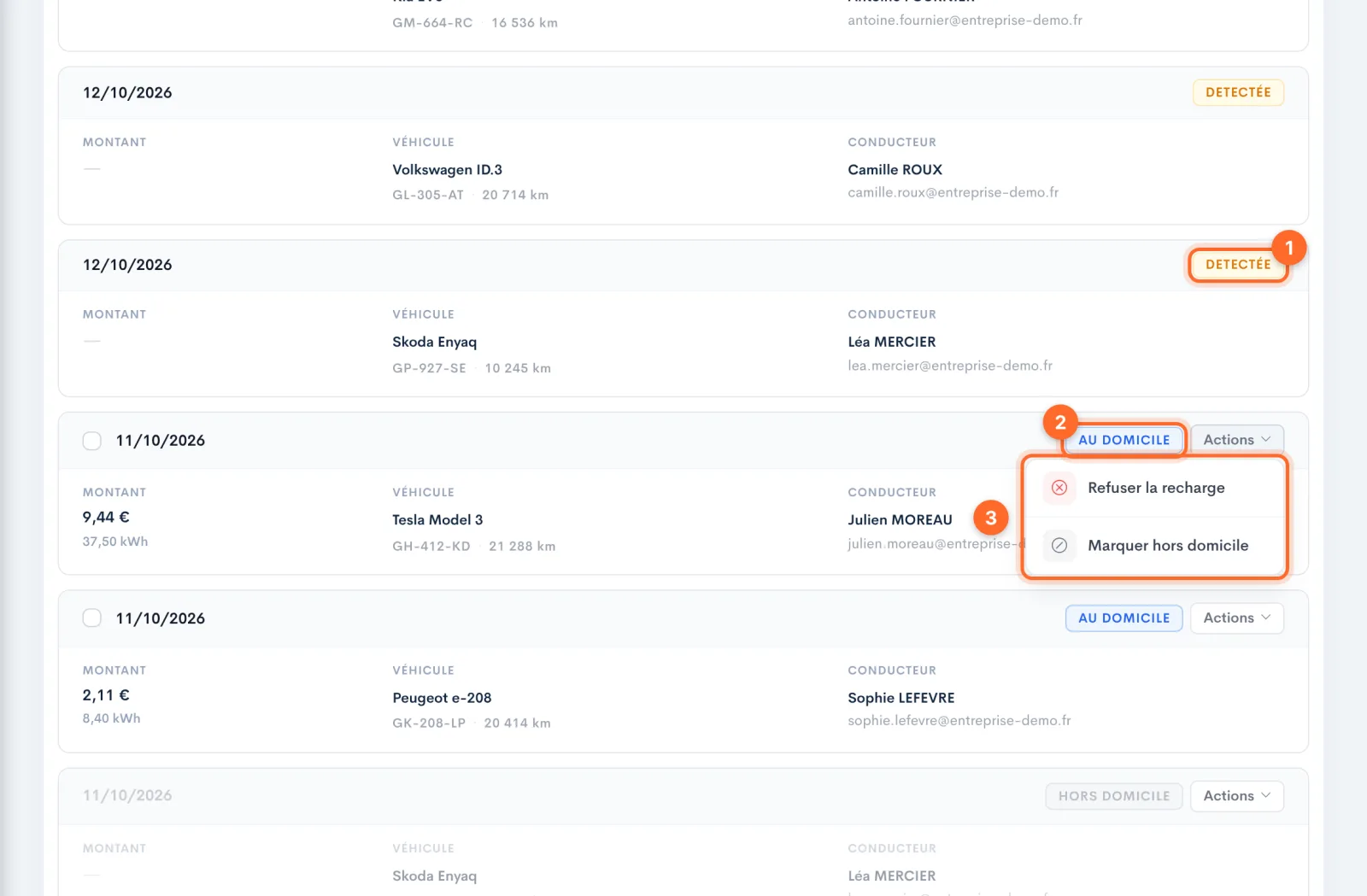Click the plate GL-305-AT
The width and height of the screenshot is (1367, 896).
[x=428, y=195]
